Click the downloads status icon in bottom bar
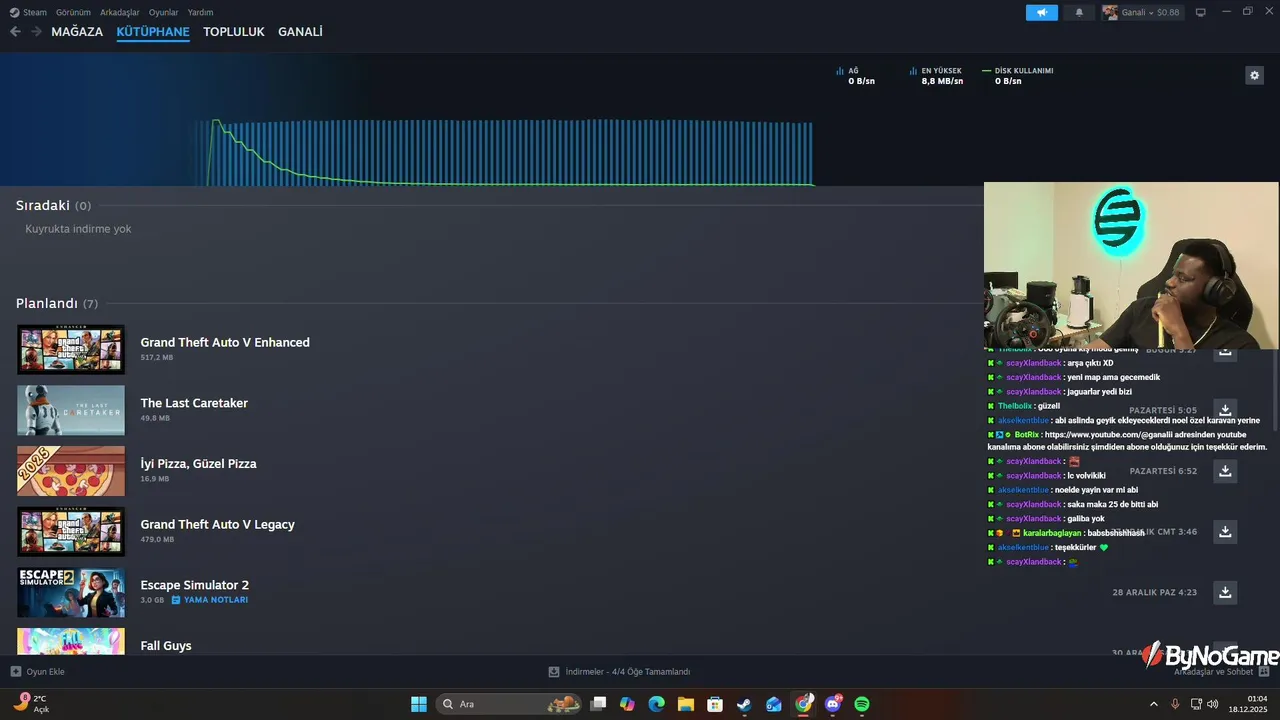 coord(554,672)
